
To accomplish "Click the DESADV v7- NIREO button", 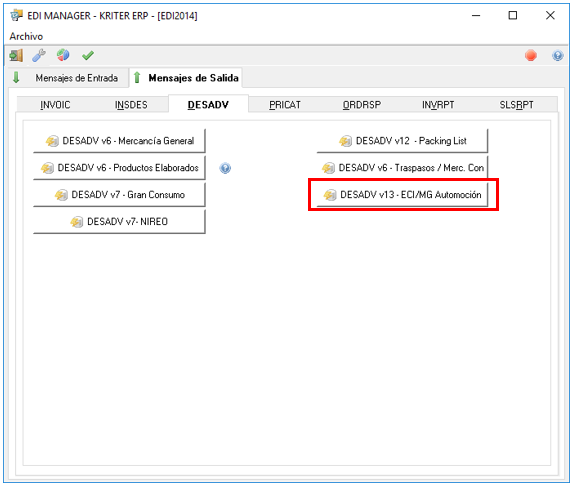I will 119,222.
